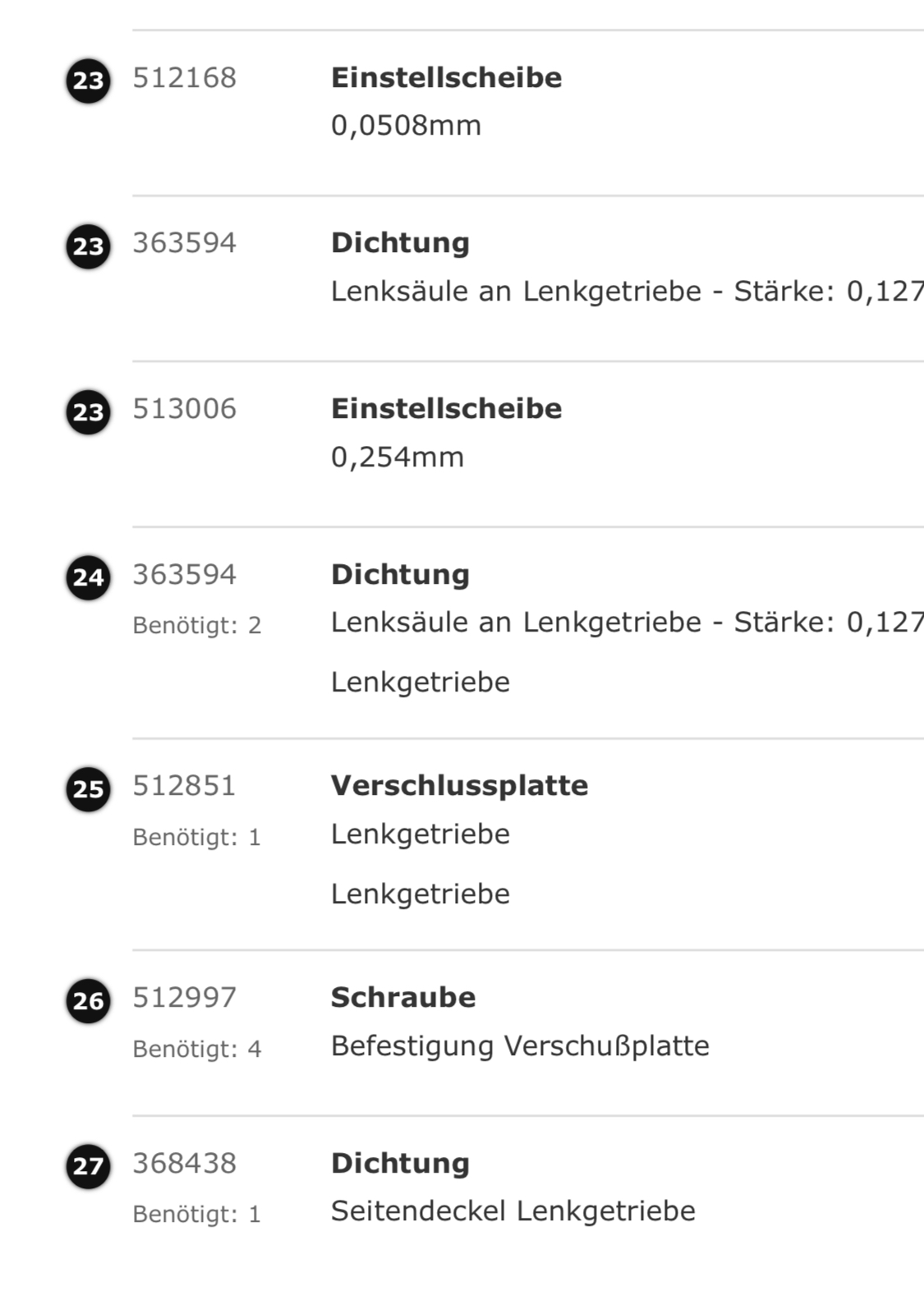Select part 363594 listed with Benötigt: 2
The image size is (924, 1309).
tap(185, 575)
